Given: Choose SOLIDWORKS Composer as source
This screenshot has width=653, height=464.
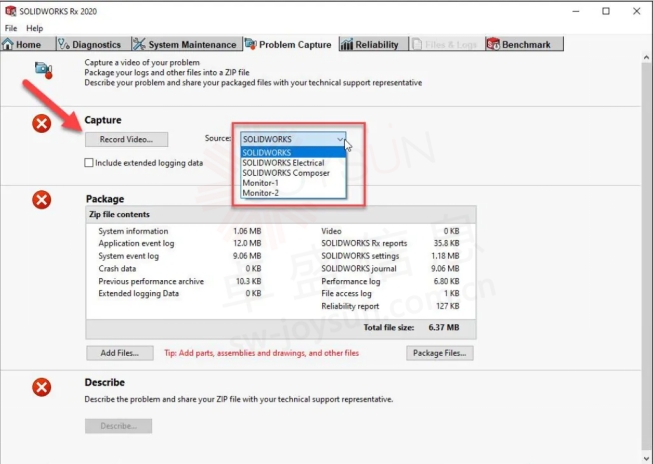Looking at the screenshot, I should (293, 173).
